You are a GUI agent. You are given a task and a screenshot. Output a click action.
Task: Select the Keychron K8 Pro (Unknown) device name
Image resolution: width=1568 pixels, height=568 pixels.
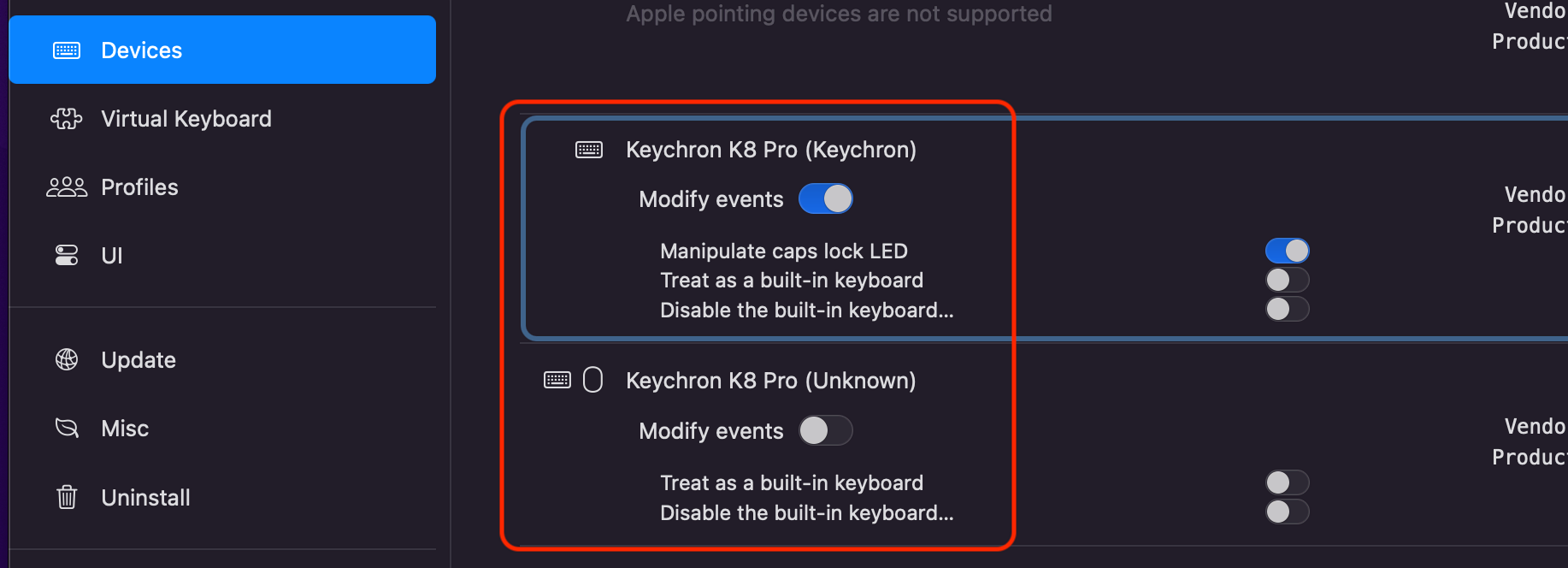[770, 381]
